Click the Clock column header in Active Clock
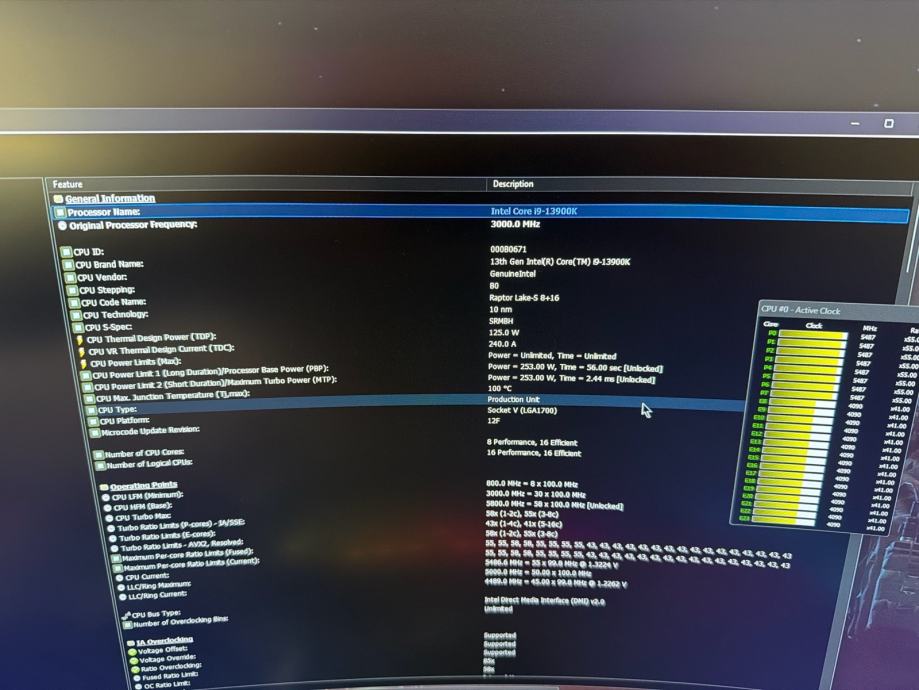 pyautogui.click(x=814, y=326)
